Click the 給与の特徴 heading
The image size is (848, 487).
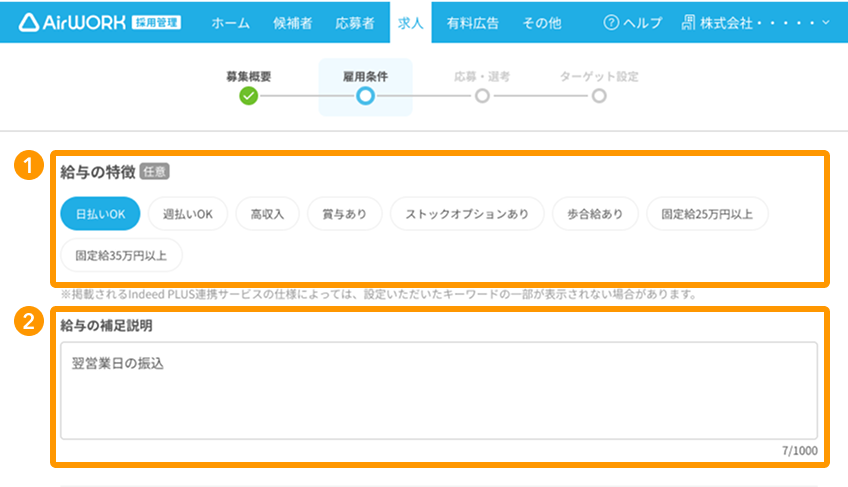(98, 172)
